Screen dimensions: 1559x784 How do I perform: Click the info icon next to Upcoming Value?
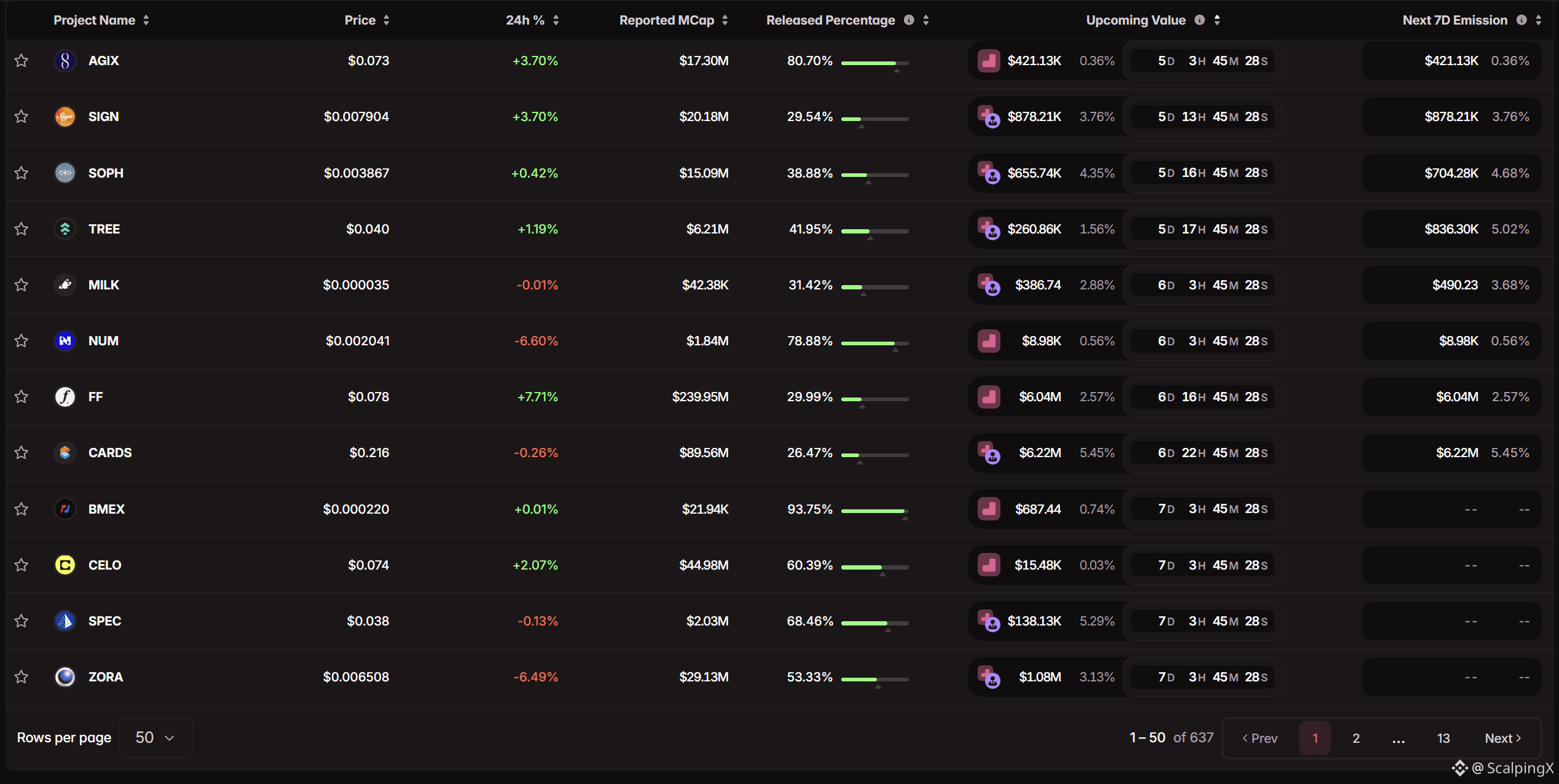tap(1200, 20)
